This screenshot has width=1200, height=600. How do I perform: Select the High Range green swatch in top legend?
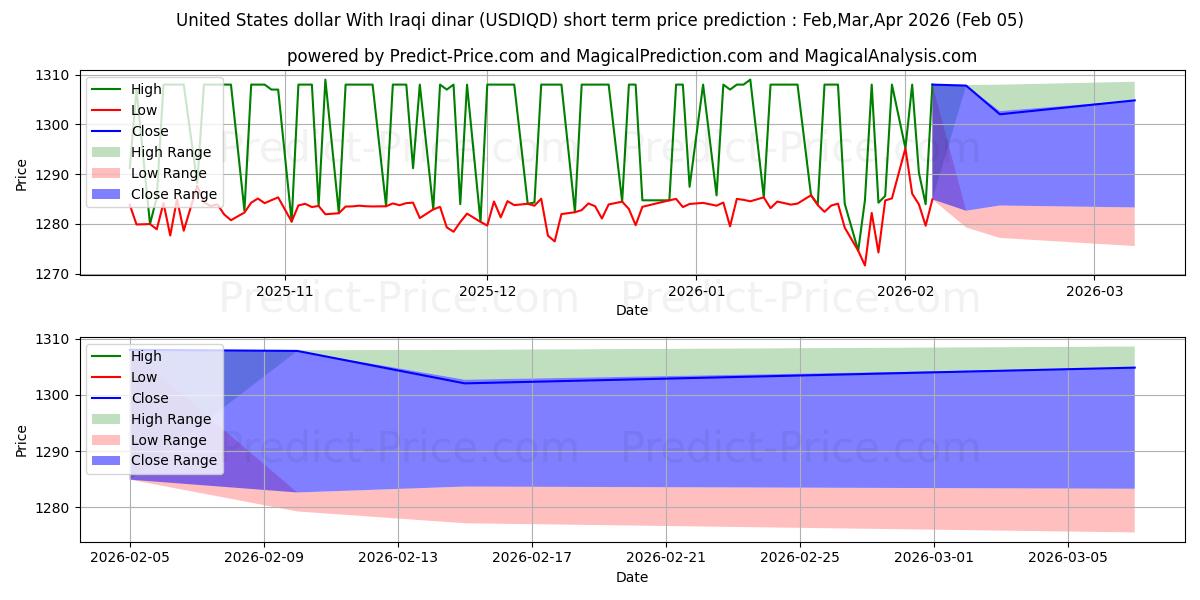coord(109,152)
